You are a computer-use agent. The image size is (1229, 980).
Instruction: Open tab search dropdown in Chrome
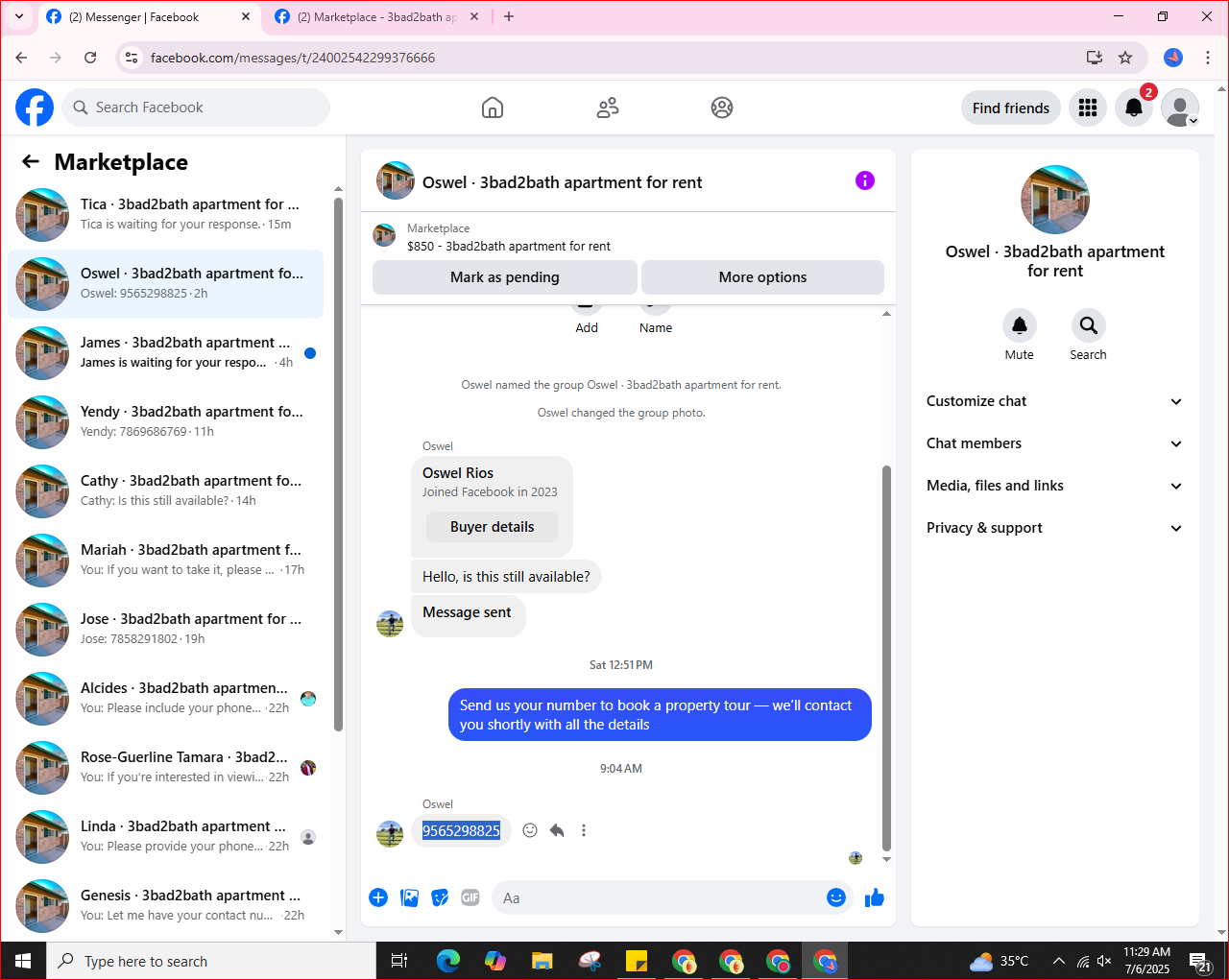coord(18,16)
